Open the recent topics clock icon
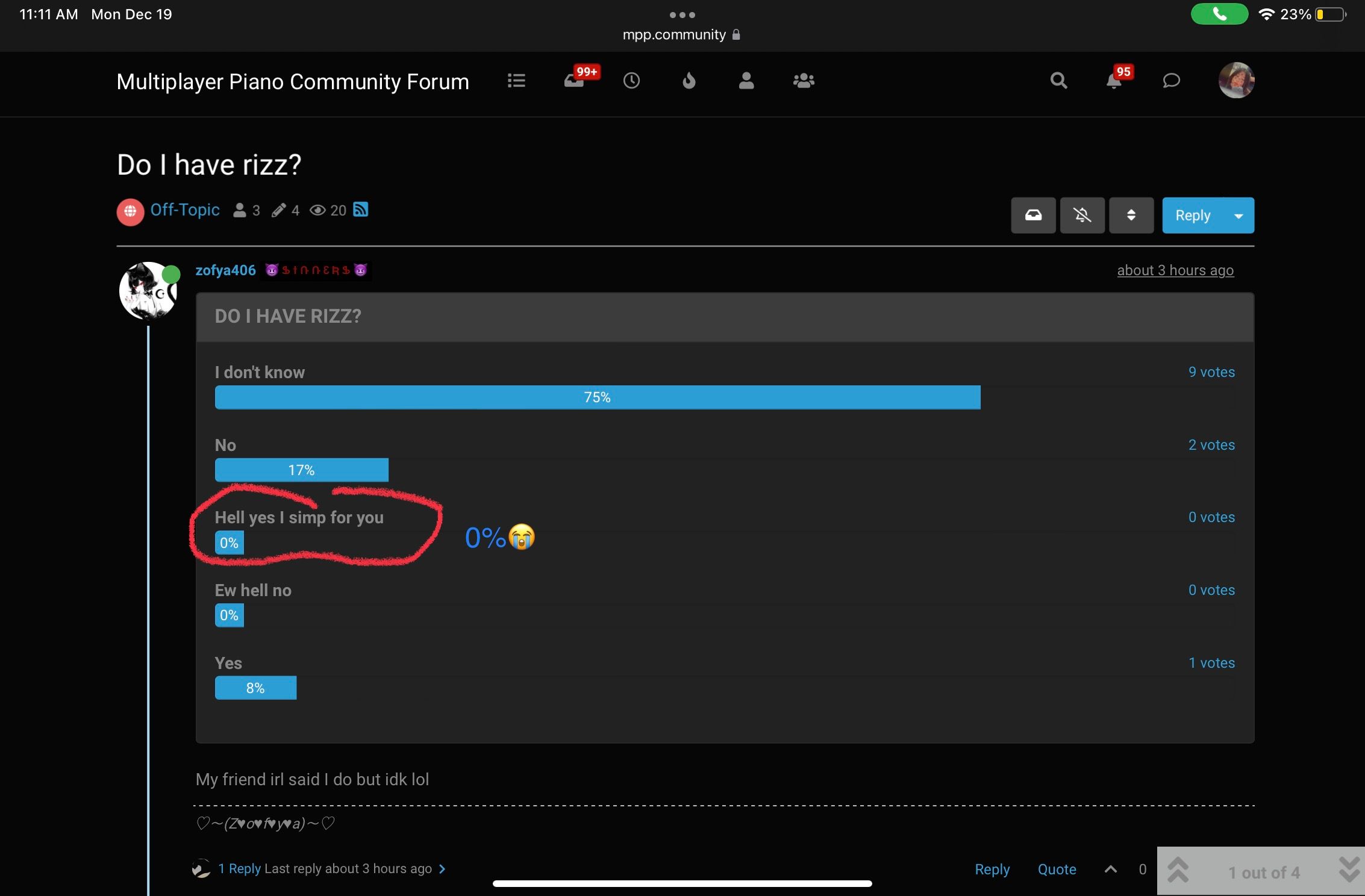 click(x=631, y=81)
